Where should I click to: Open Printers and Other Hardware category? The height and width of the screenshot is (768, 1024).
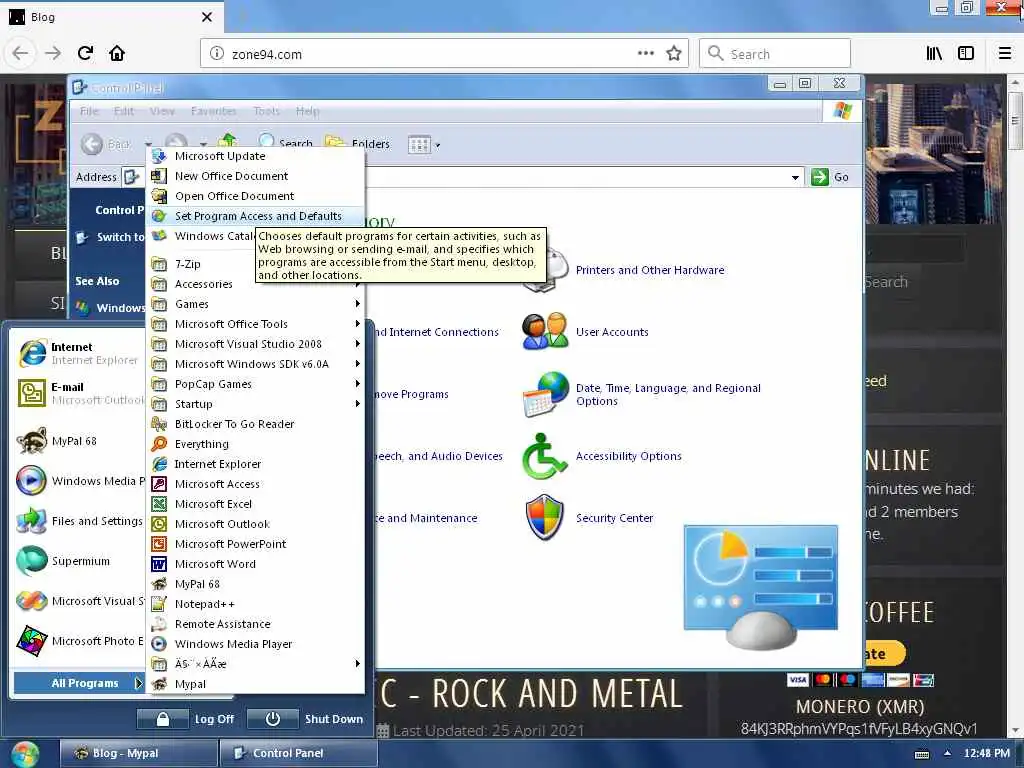coord(650,270)
